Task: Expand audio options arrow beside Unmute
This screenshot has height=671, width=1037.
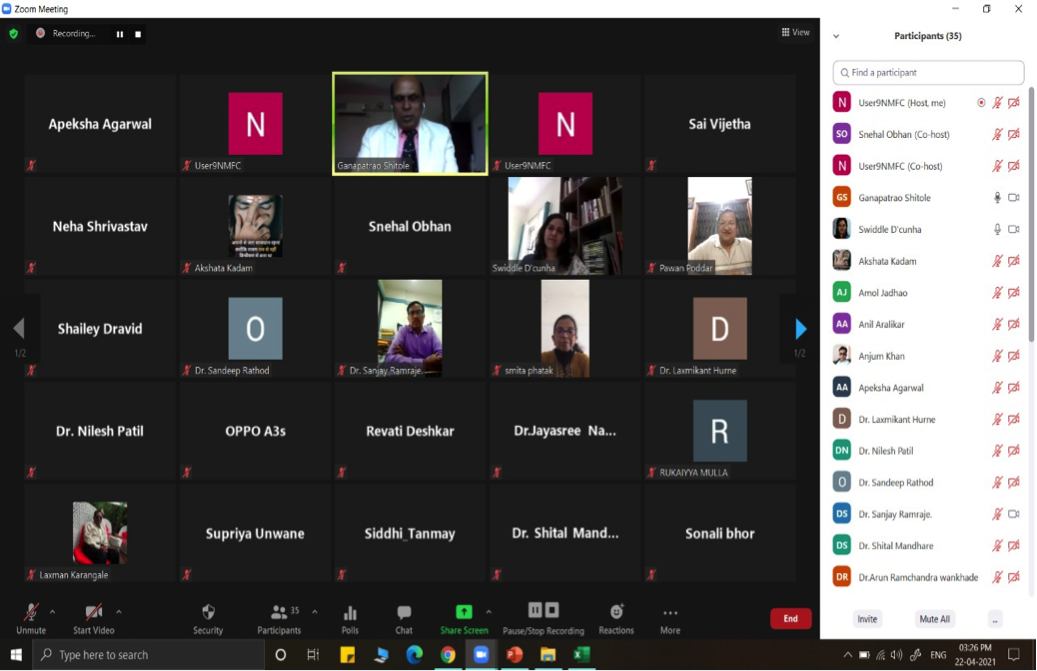Action: (53, 612)
